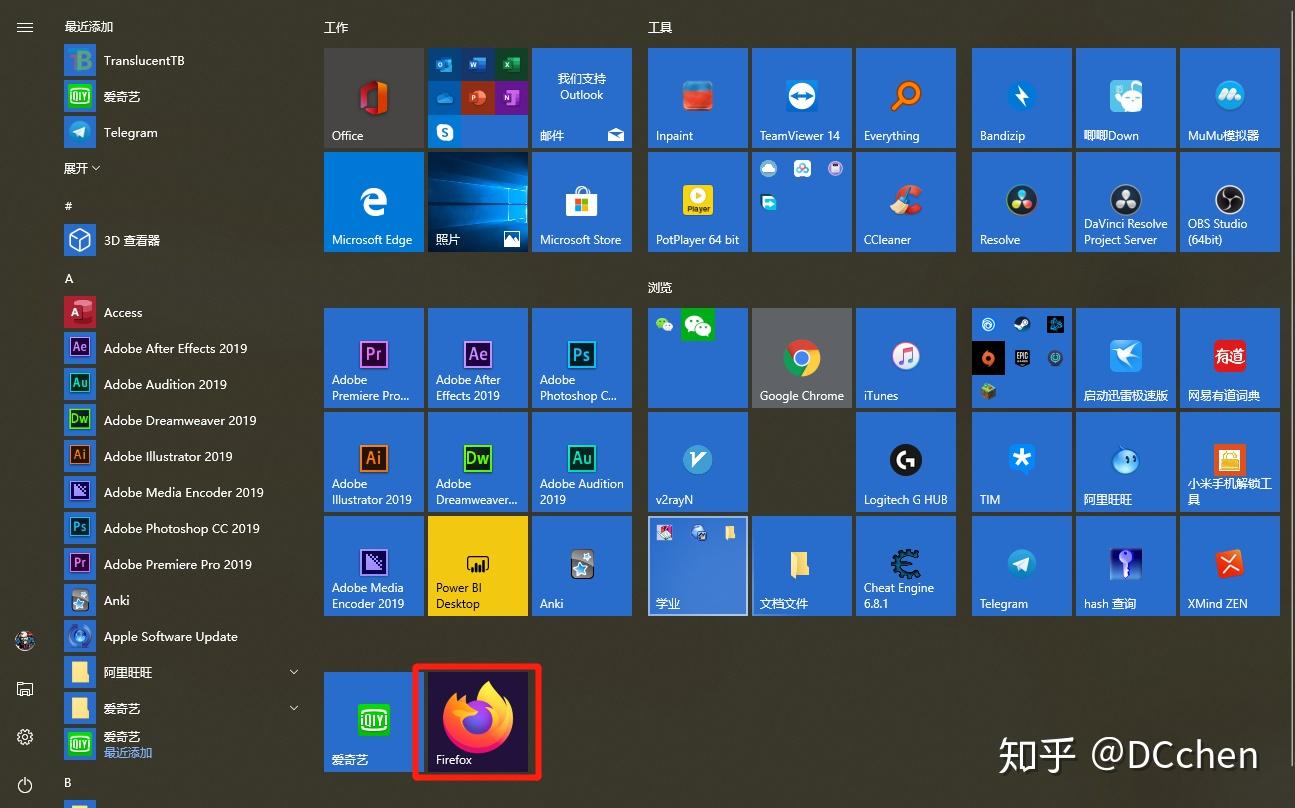
Task: Open the Documents sidebar icon
Action: [x=25, y=689]
